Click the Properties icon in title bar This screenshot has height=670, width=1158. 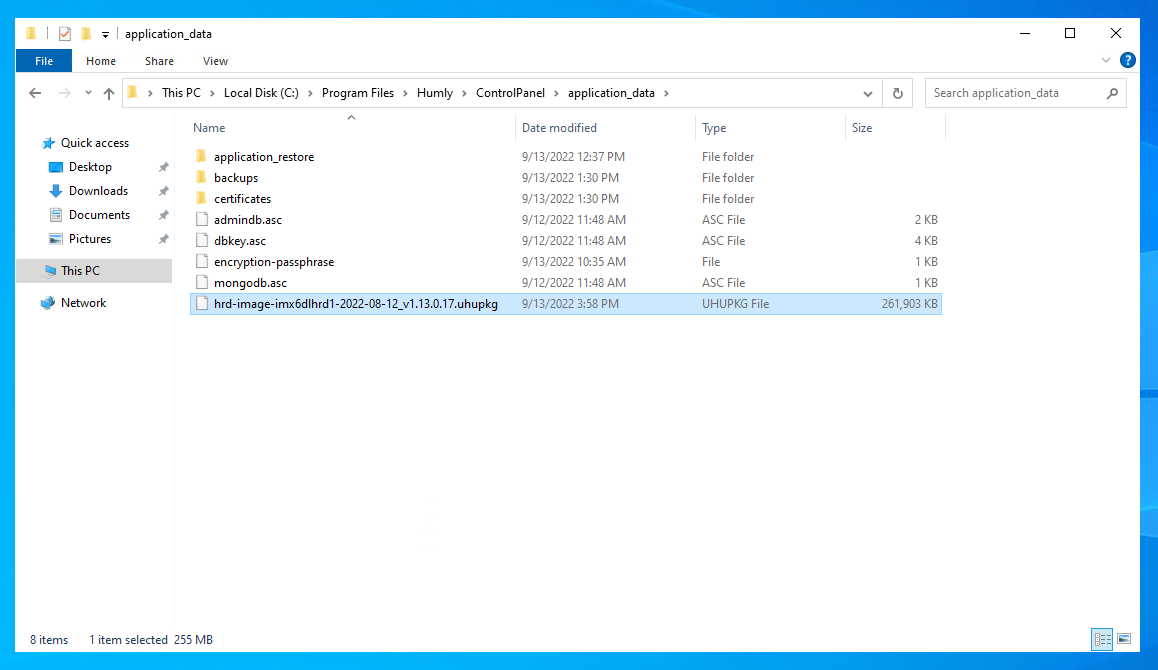(x=64, y=33)
